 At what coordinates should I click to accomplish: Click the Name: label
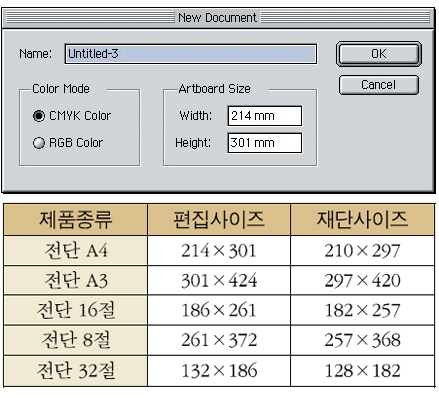[x=36, y=54]
